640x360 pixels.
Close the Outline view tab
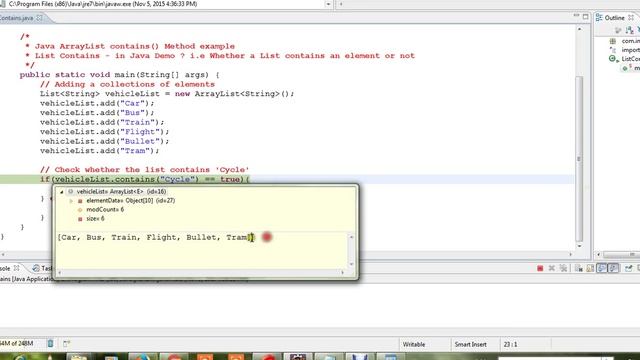[631, 18]
